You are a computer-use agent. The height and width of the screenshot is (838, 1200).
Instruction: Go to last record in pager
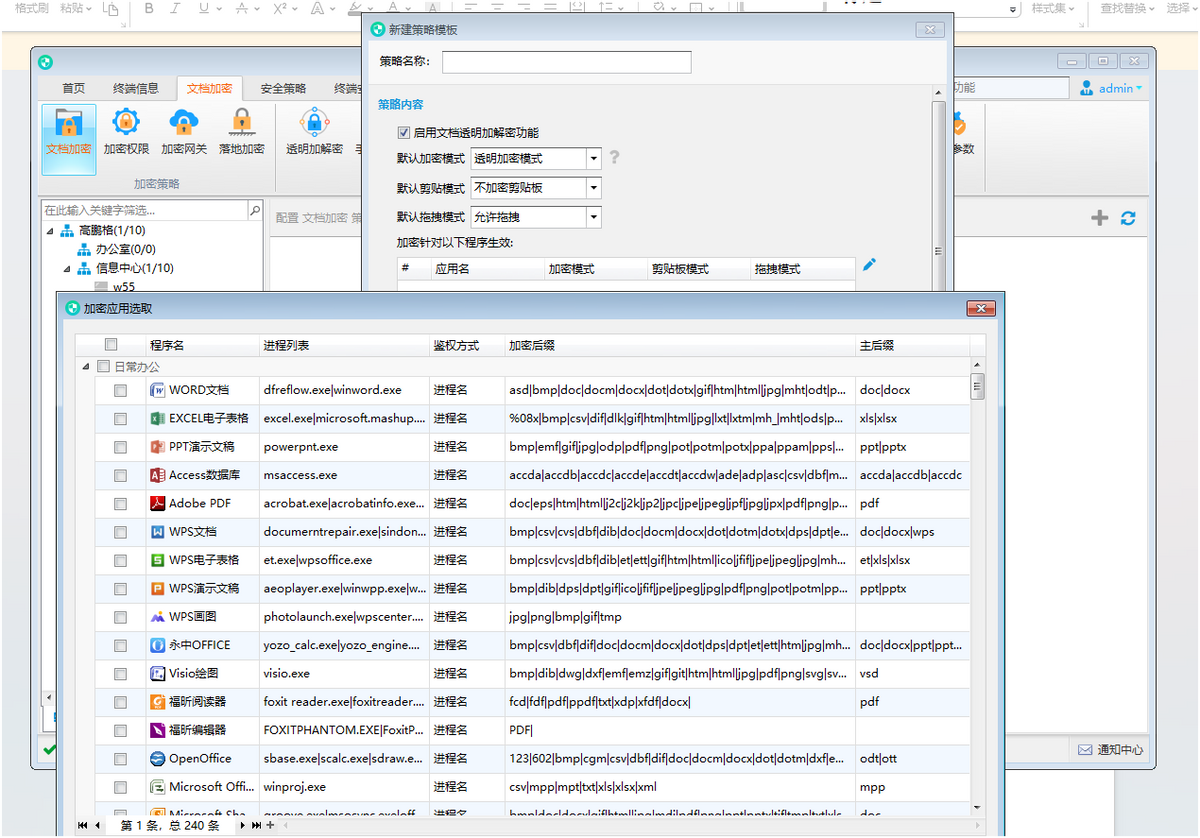click(257, 826)
